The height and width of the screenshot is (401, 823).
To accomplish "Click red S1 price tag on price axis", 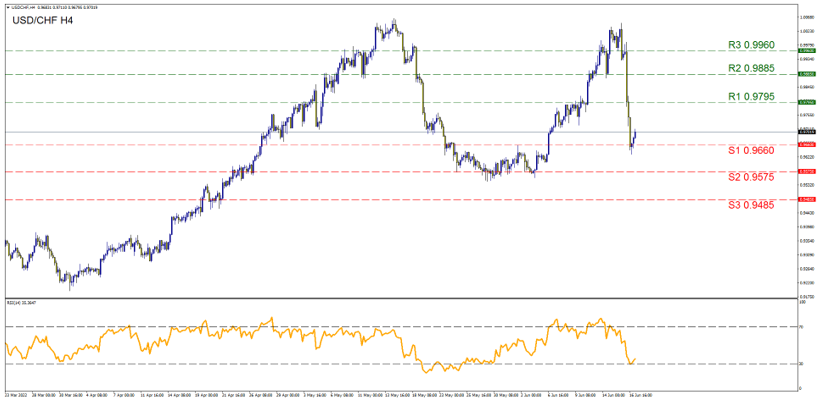I will coord(807,144).
